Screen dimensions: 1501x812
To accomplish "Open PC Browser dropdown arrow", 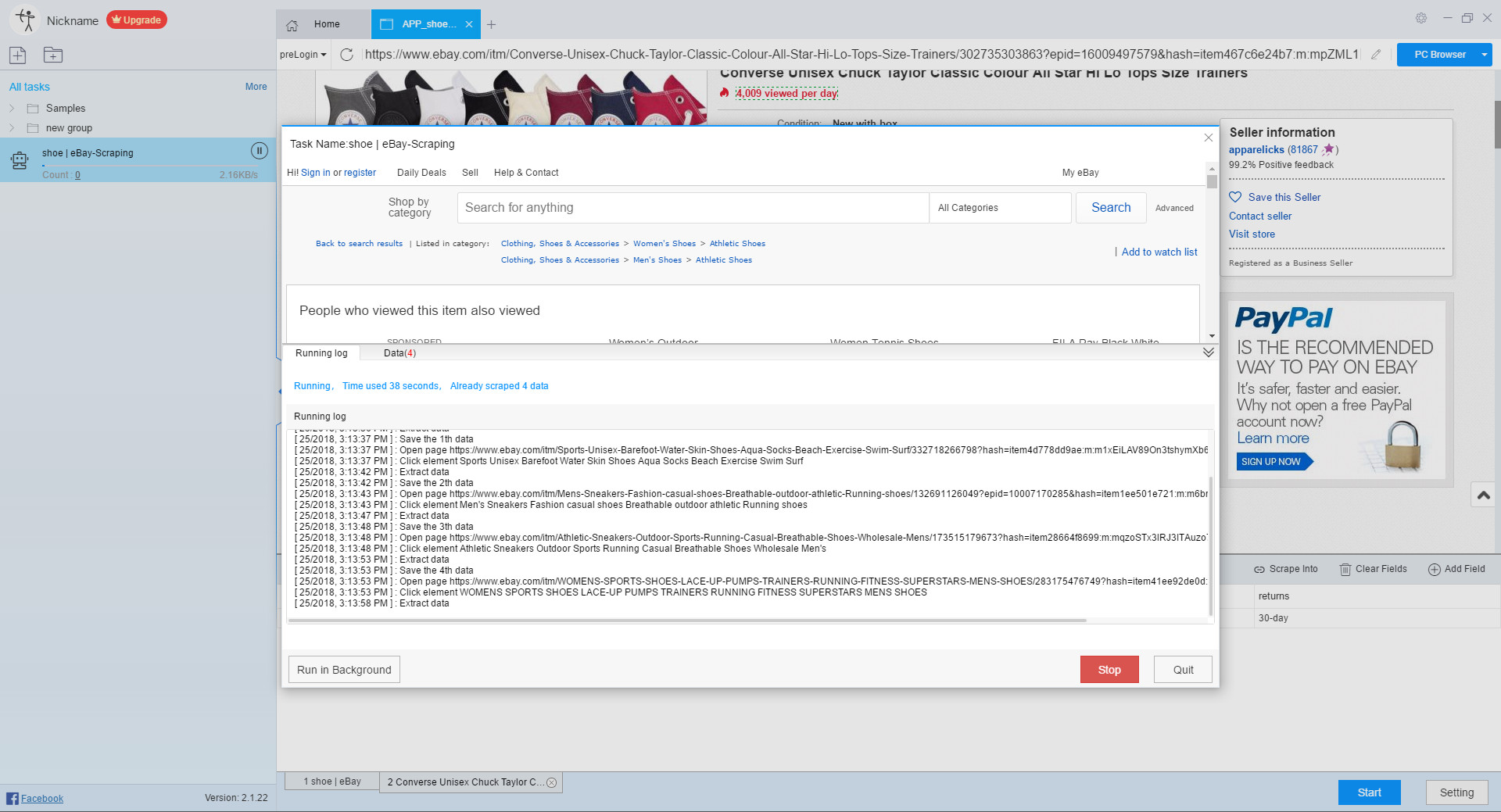I will pyautogui.click(x=1484, y=55).
